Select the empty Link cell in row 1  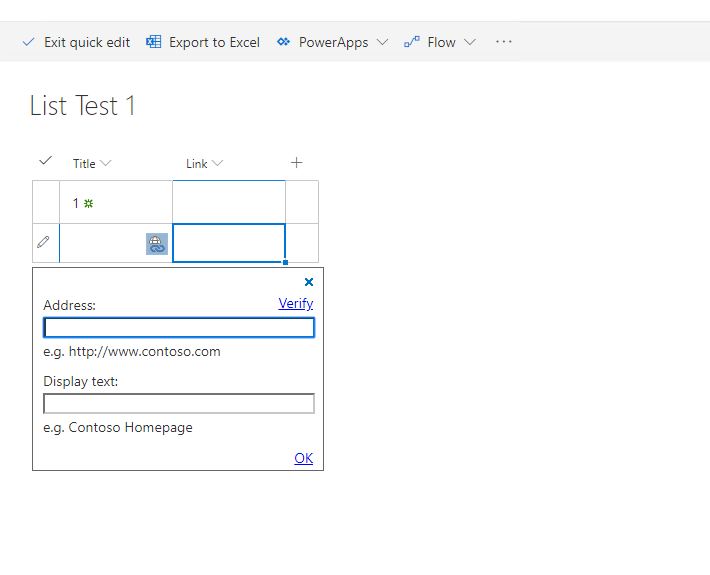[229, 202]
